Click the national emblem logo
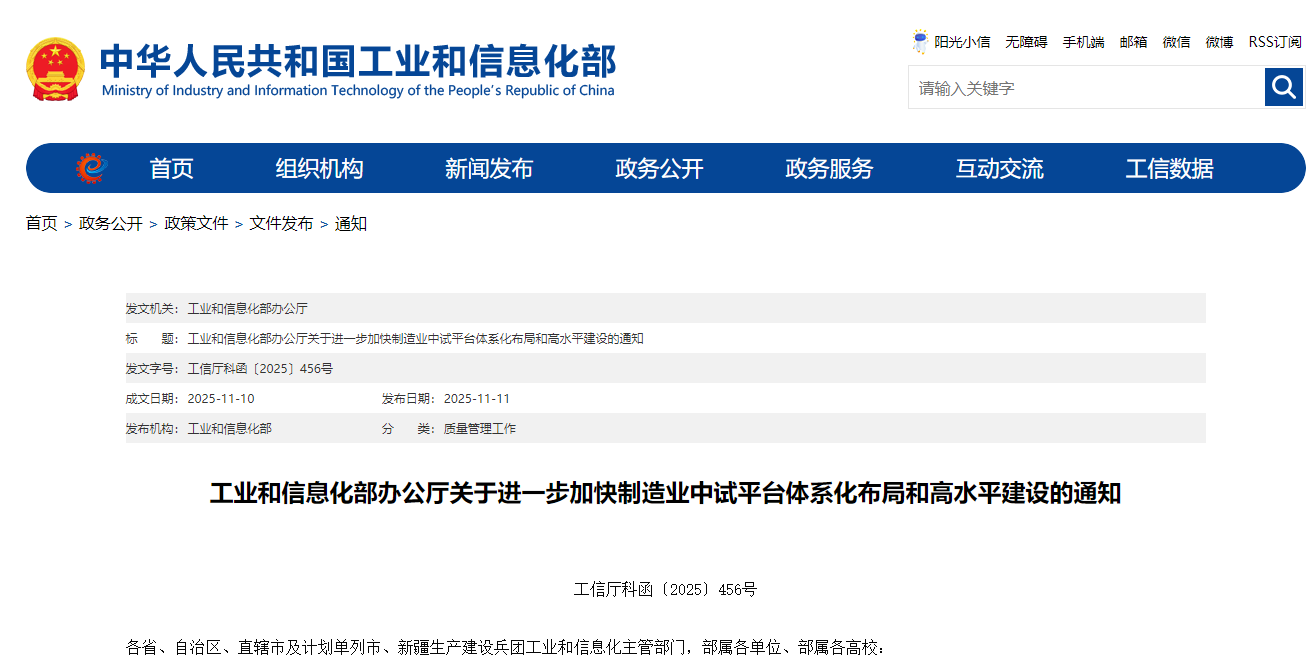The image size is (1315, 668). pos(56,69)
